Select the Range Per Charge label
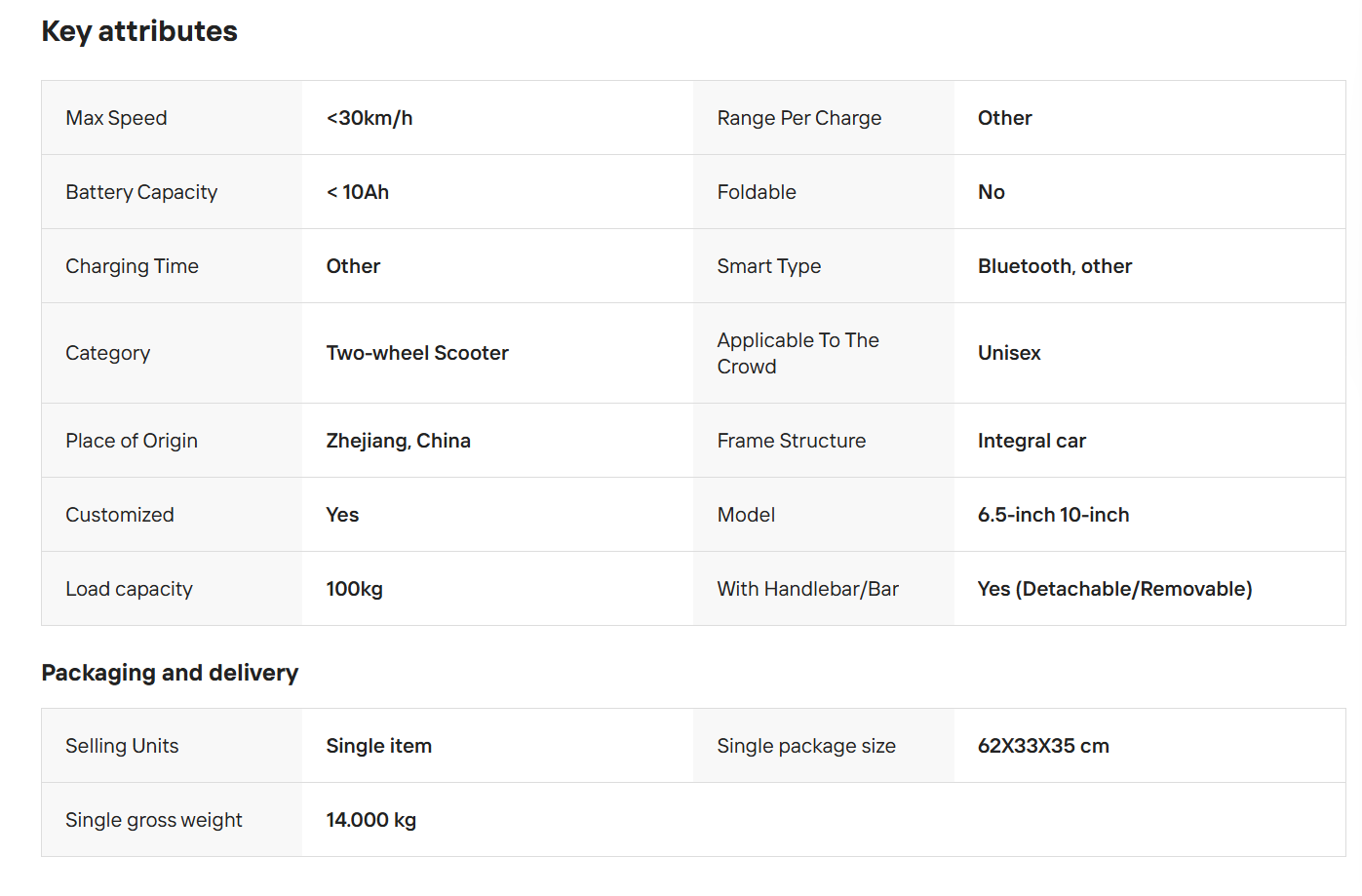Image resolution: width=1362 pixels, height=896 pixels. click(x=799, y=118)
